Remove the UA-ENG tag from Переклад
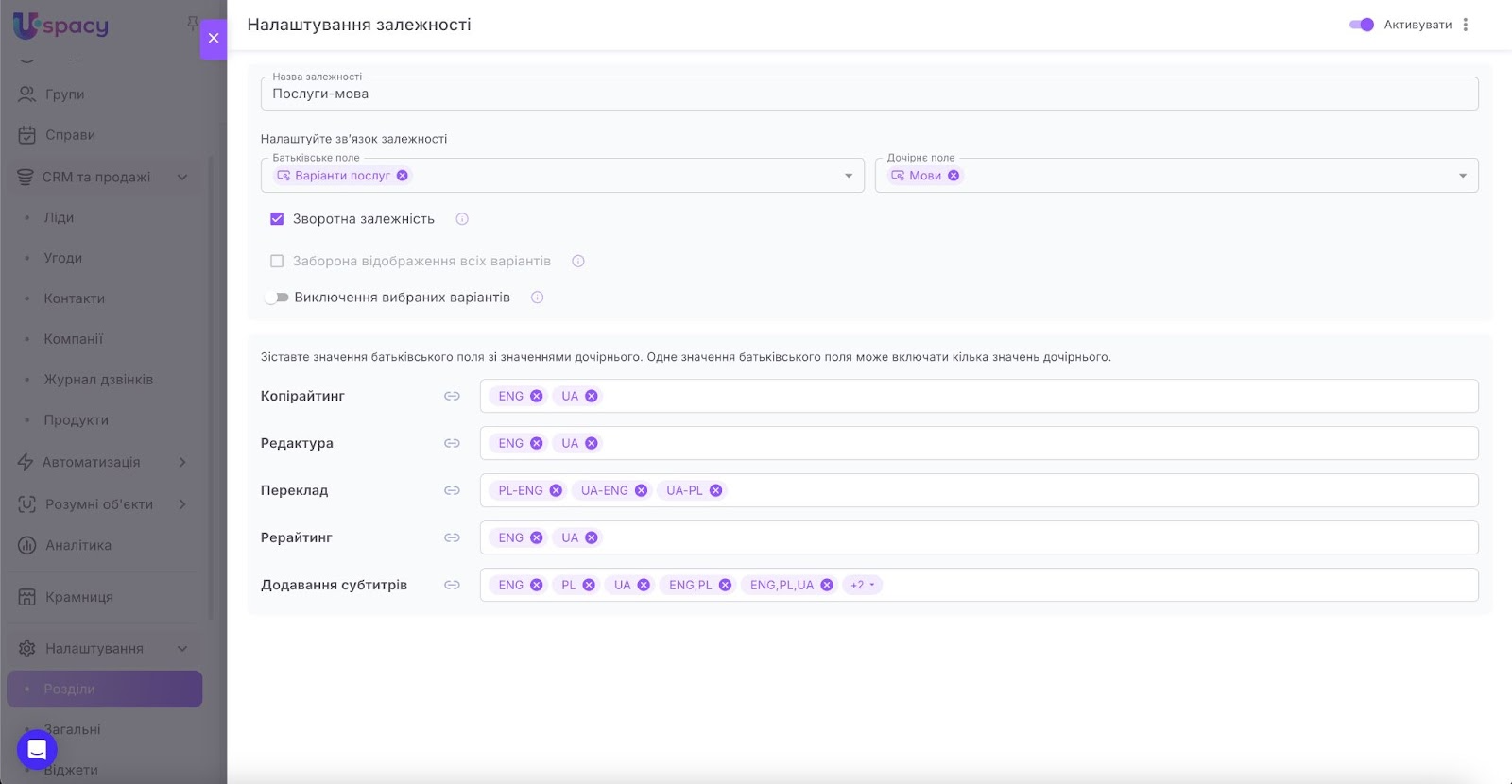 click(x=641, y=490)
